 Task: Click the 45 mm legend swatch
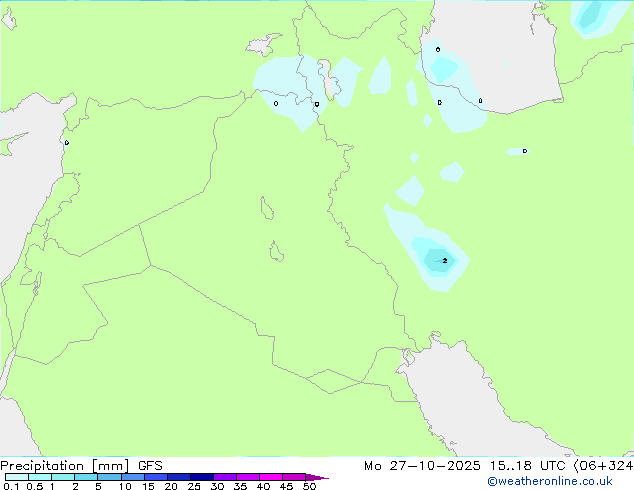(x=294, y=477)
